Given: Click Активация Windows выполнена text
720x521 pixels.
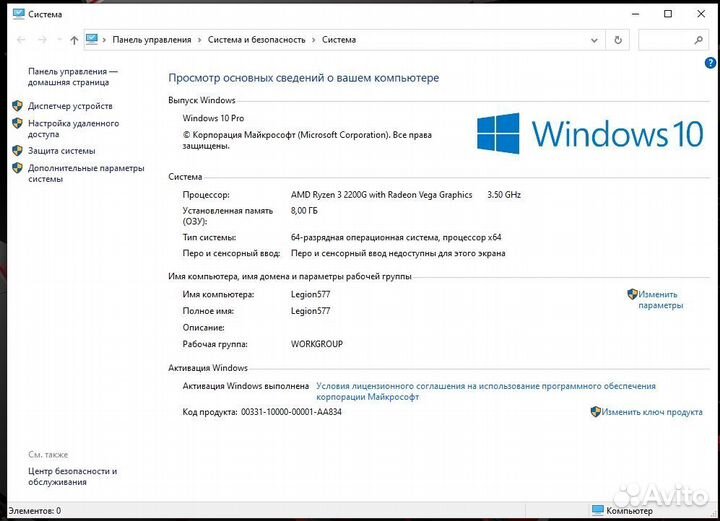Looking at the screenshot, I should 246,386.
